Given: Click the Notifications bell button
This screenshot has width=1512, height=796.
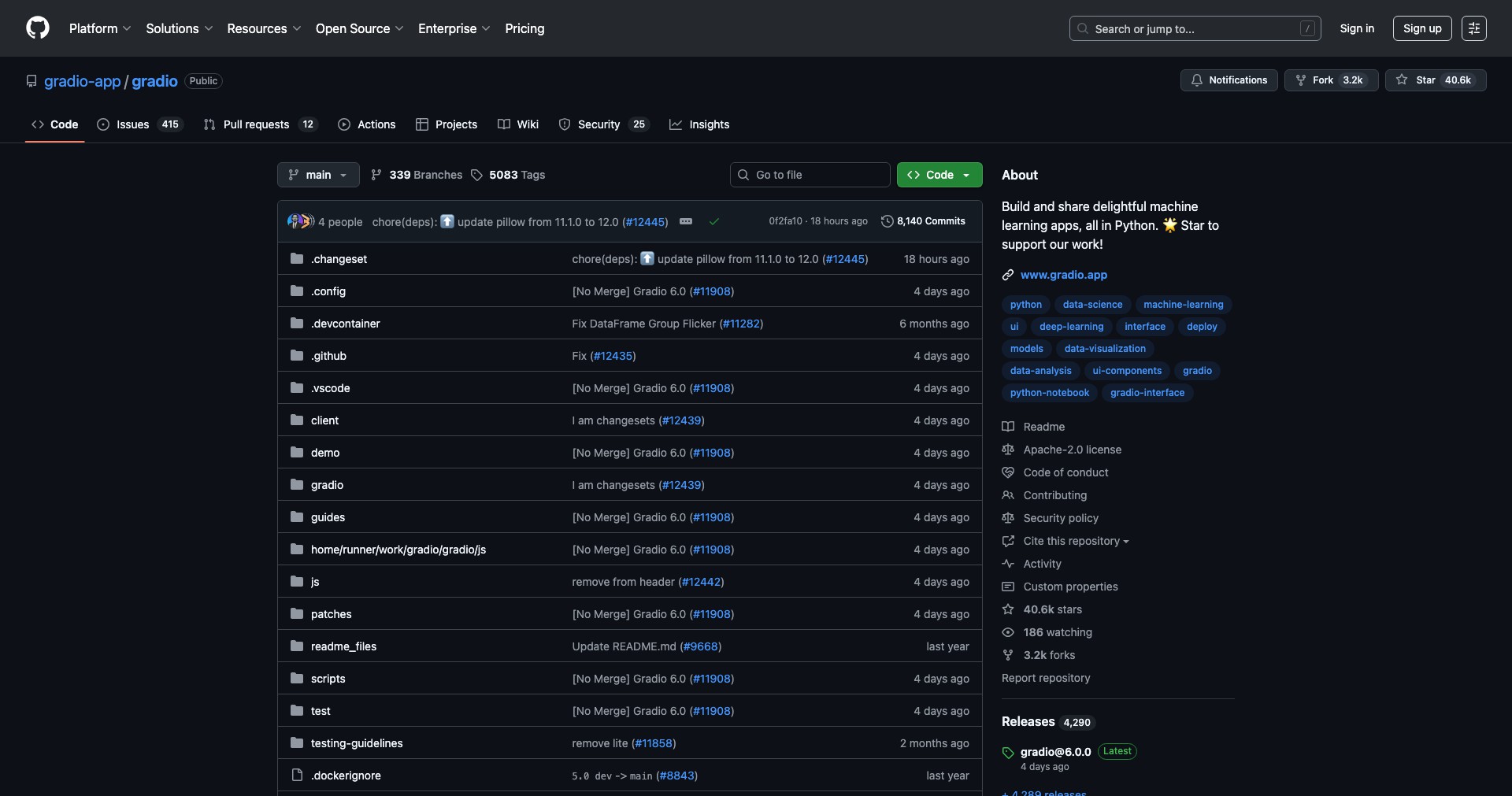Looking at the screenshot, I should (x=1229, y=80).
